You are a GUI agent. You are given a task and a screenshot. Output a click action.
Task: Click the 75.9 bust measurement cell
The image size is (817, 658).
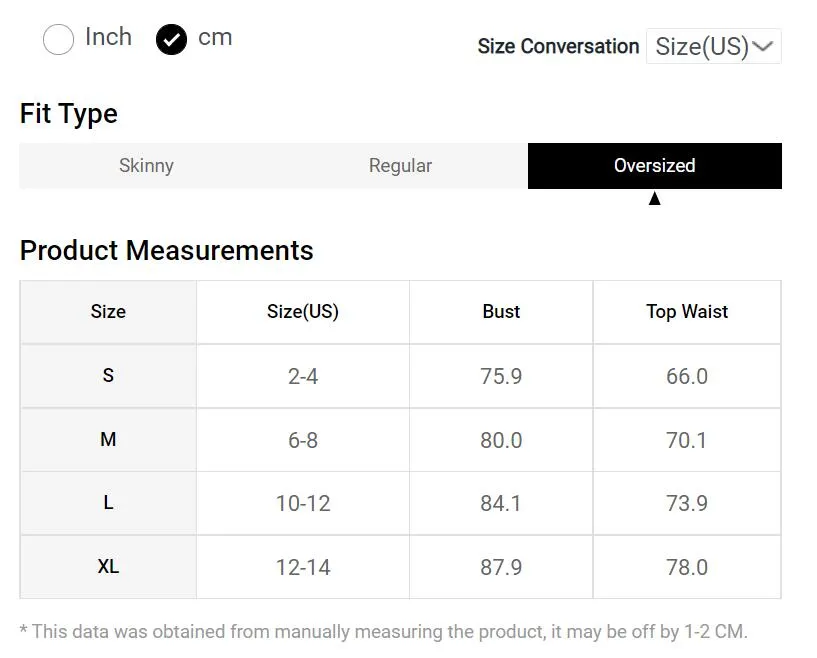[501, 376]
